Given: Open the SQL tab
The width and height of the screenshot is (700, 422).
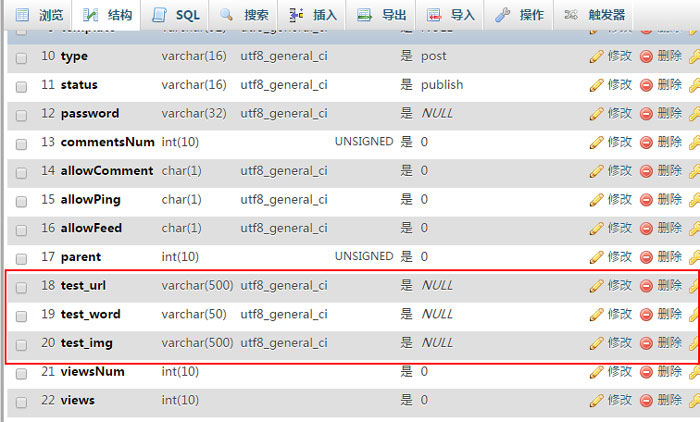Looking at the screenshot, I should [176, 15].
